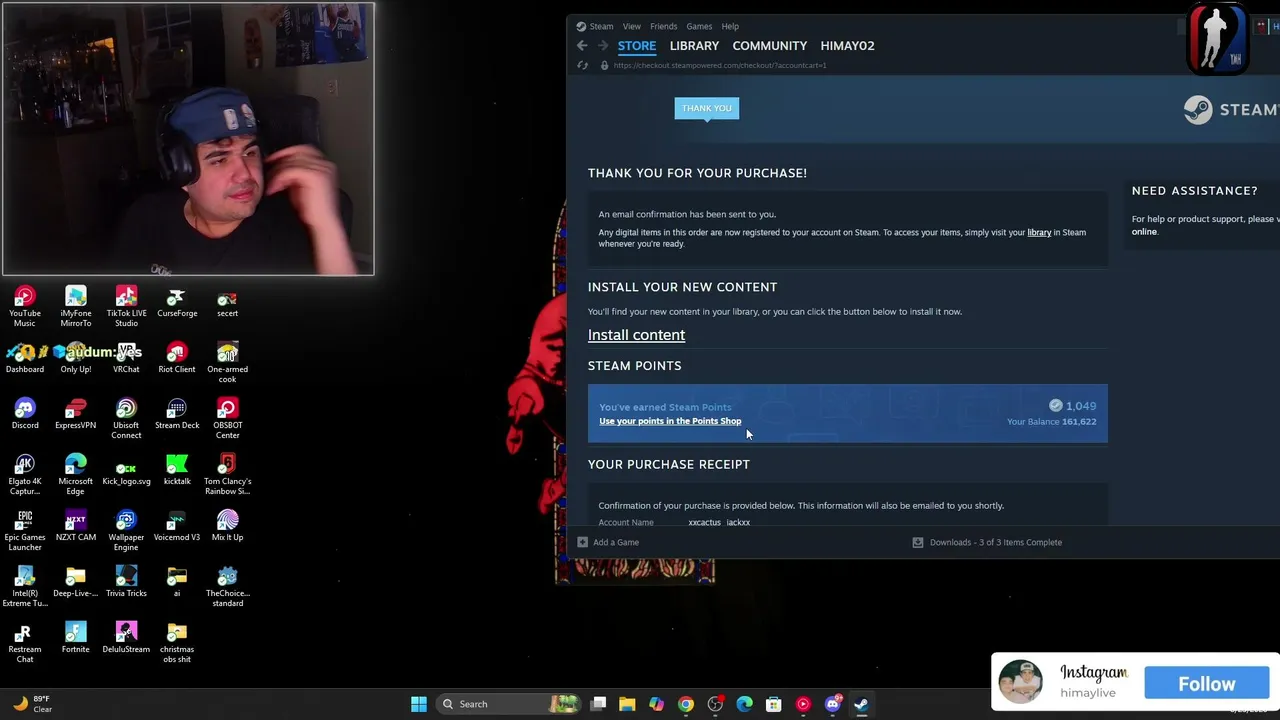The height and width of the screenshot is (720, 1280).
Task: Open the Discord desktop shortcut
Action: click(x=25, y=414)
